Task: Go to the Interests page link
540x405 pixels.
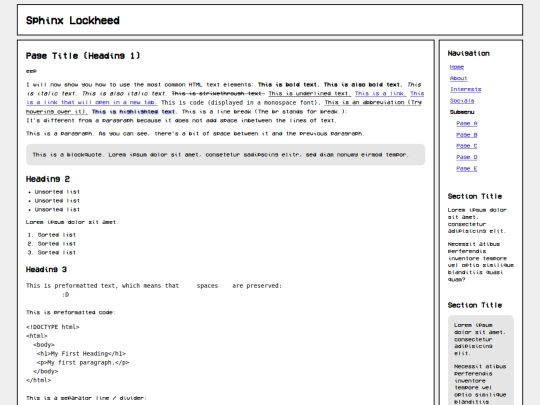Action: point(466,90)
